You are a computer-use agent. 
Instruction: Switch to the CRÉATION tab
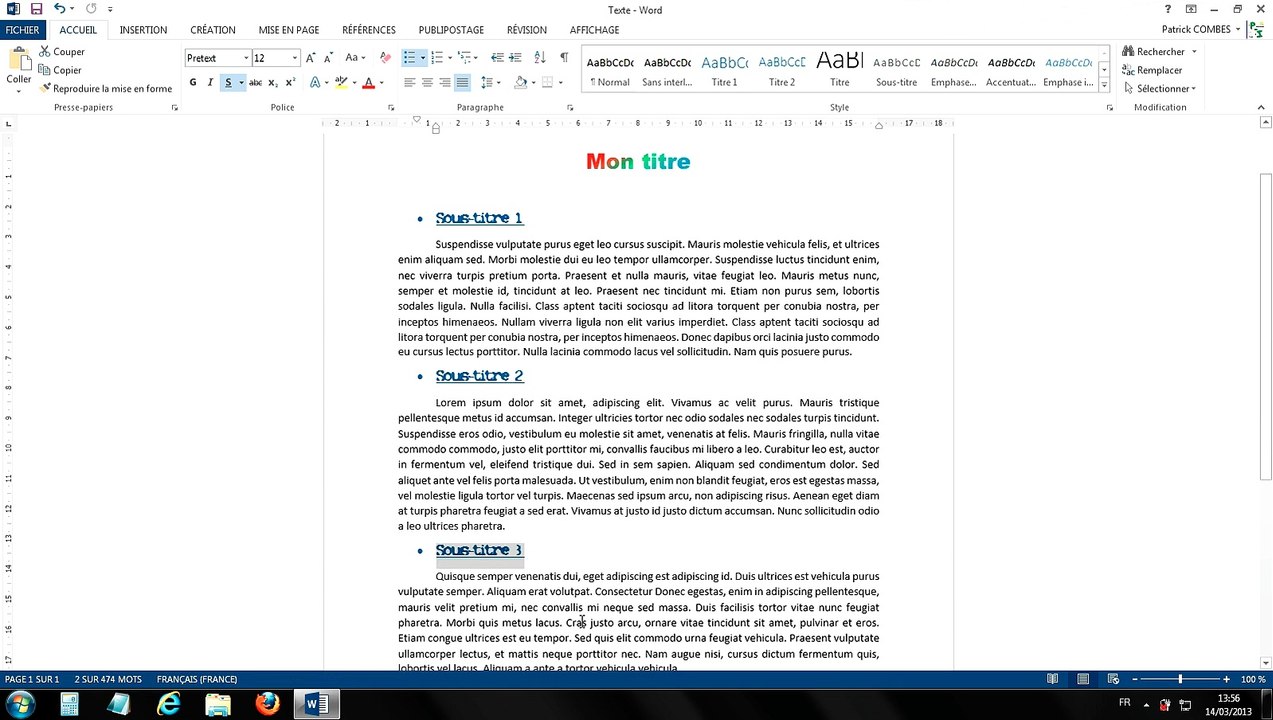[x=213, y=30]
